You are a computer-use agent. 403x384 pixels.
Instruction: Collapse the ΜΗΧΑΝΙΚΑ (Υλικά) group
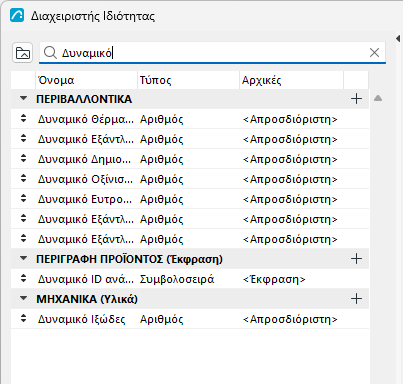click(x=23, y=299)
